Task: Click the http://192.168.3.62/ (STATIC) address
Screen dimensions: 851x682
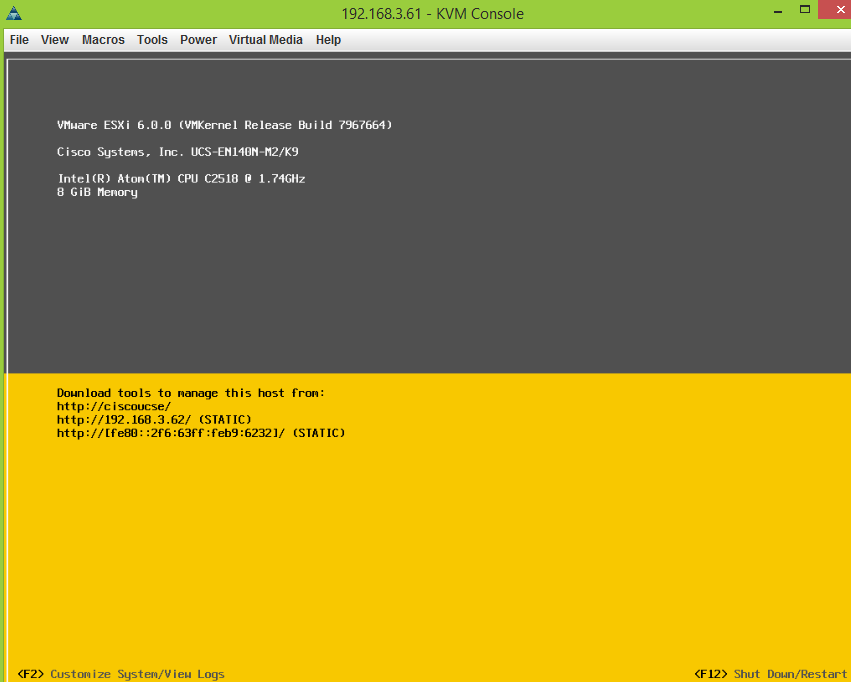Action: point(154,419)
